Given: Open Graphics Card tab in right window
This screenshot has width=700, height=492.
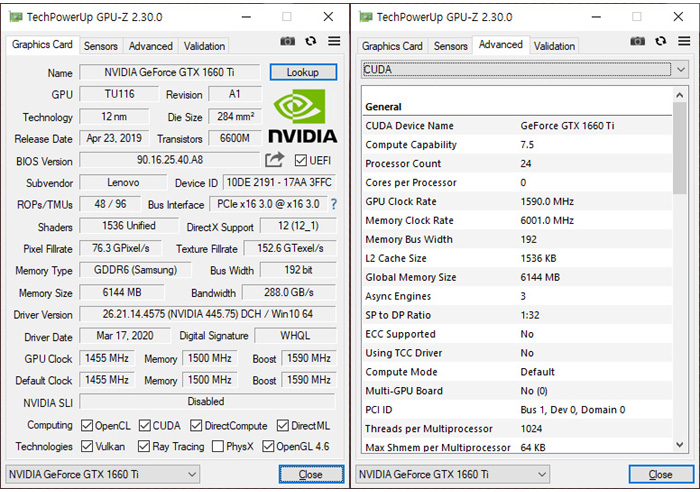Looking at the screenshot, I should (x=392, y=46).
